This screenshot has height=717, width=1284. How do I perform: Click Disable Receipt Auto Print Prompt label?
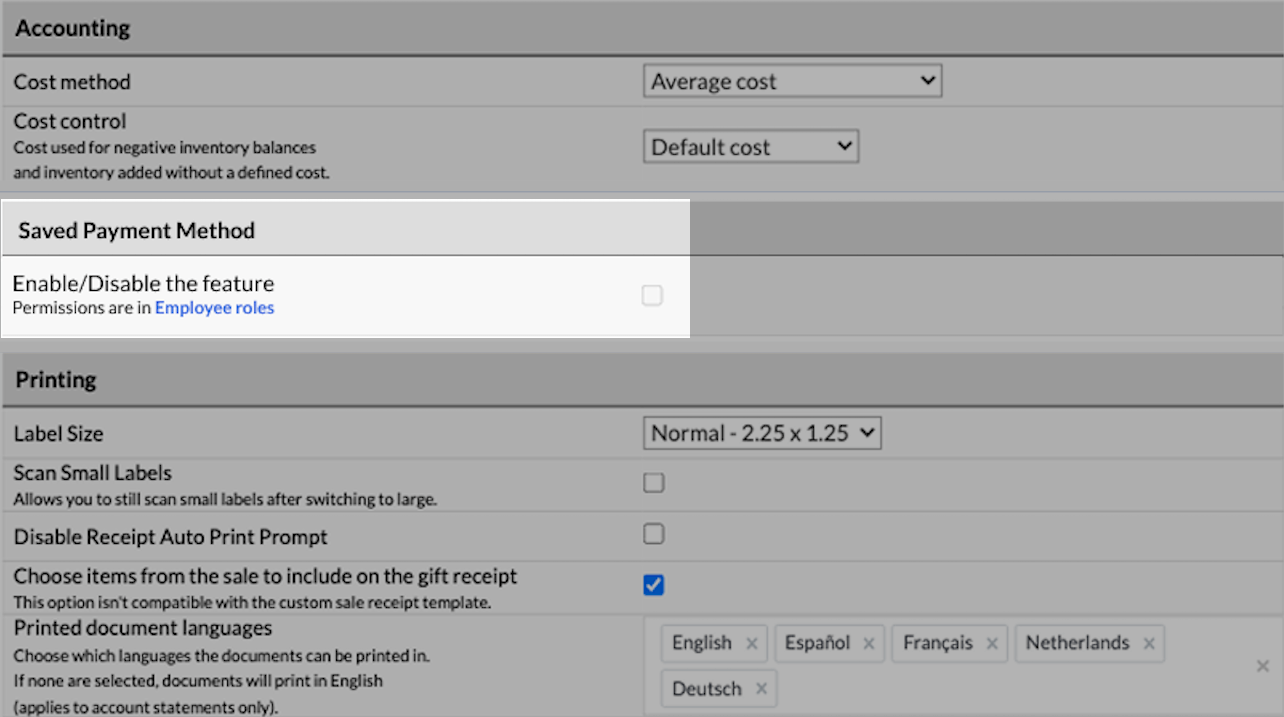point(170,537)
